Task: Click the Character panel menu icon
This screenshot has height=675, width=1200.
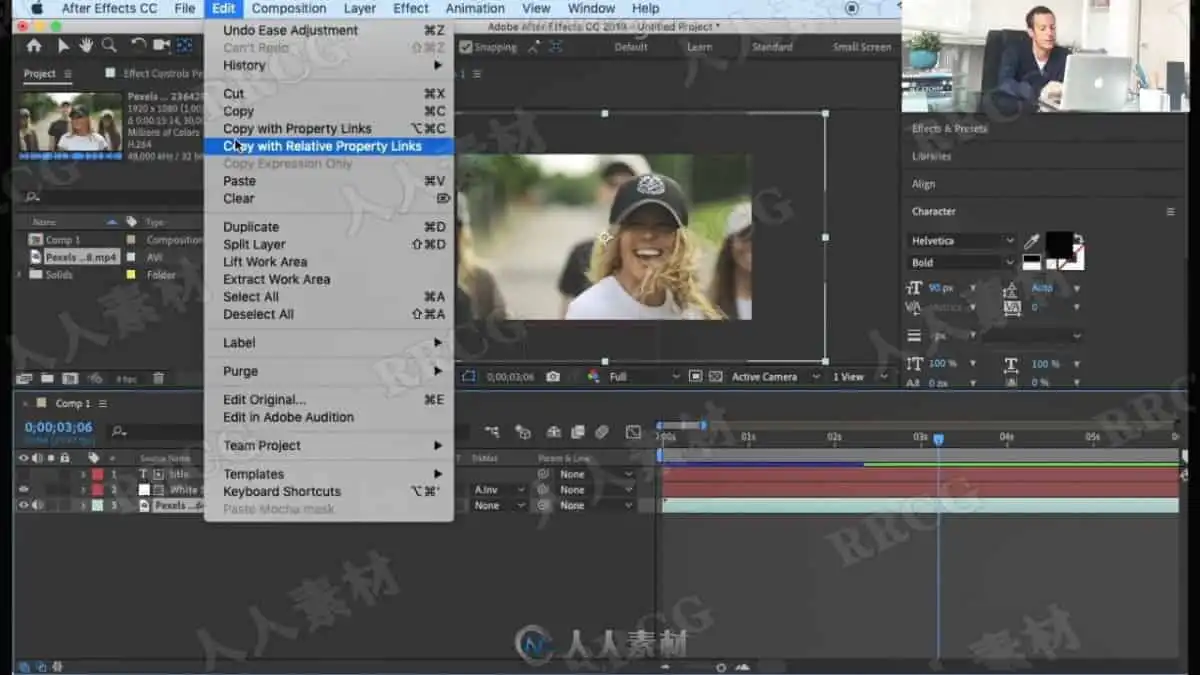Action: [x=1170, y=212]
